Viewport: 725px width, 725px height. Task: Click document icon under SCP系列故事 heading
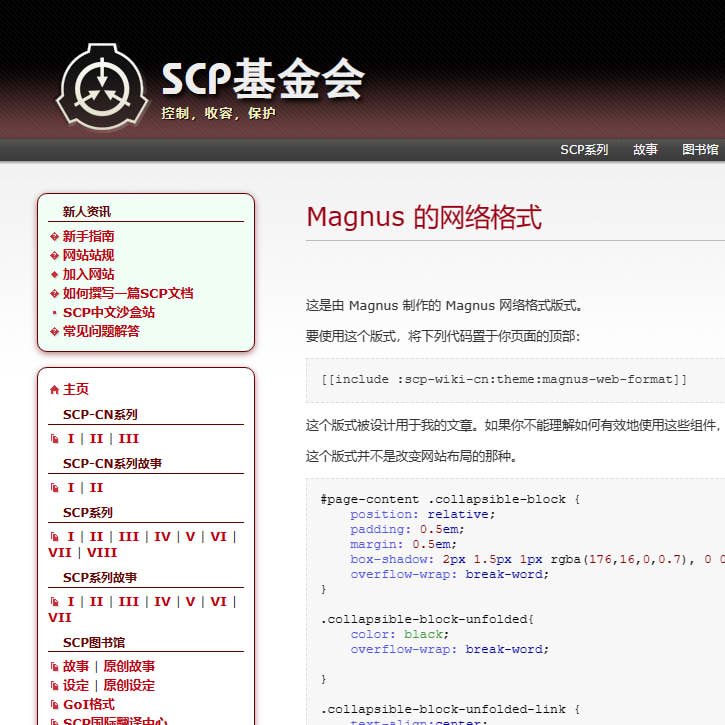click(x=54, y=602)
